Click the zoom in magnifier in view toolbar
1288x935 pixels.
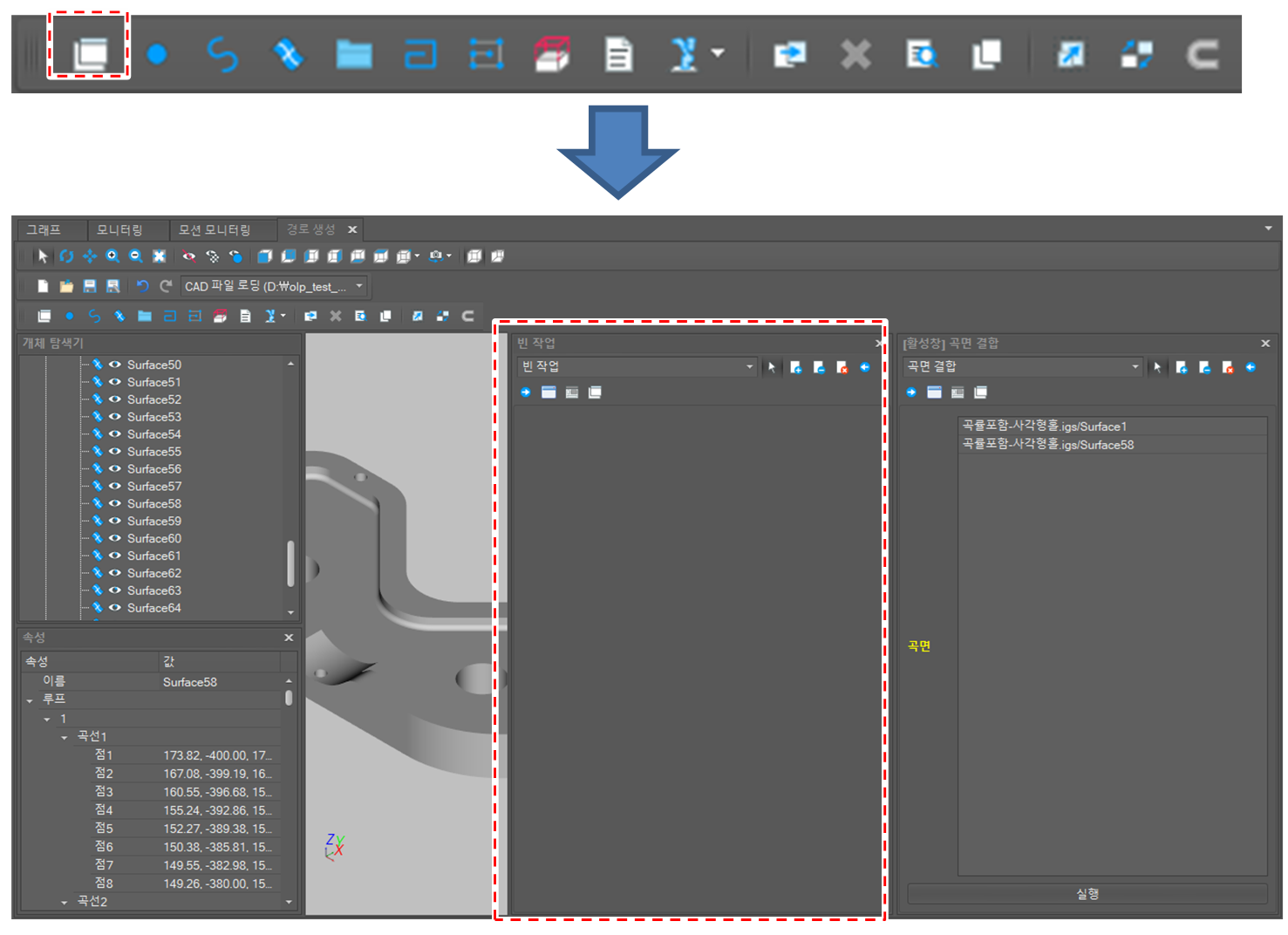point(112,256)
